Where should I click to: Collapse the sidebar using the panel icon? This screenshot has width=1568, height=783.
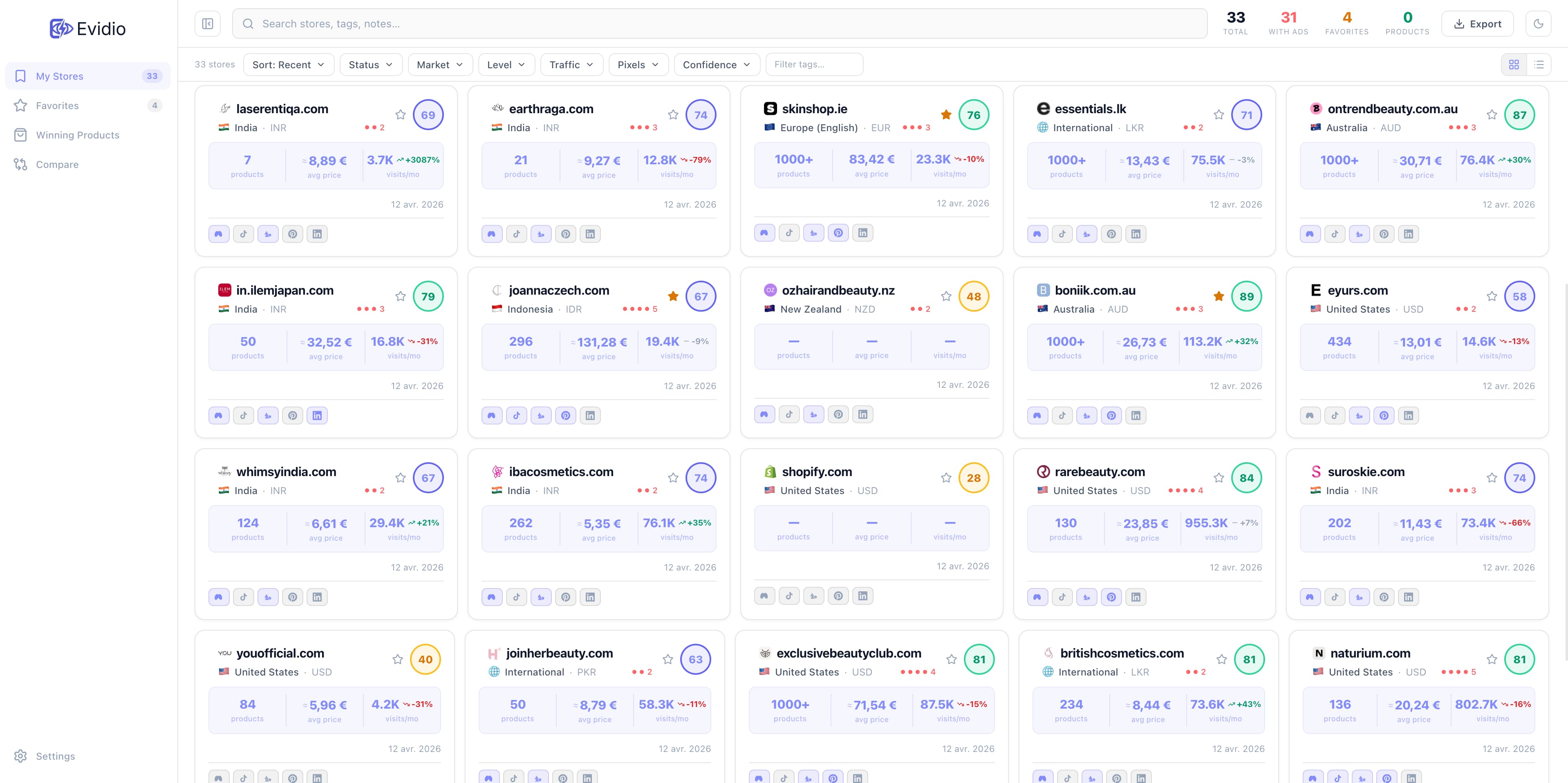point(207,23)
